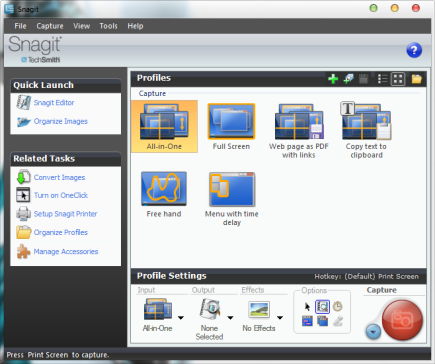
Task: Select the All-in-One capture profile
Action: (x=164, y=126)
